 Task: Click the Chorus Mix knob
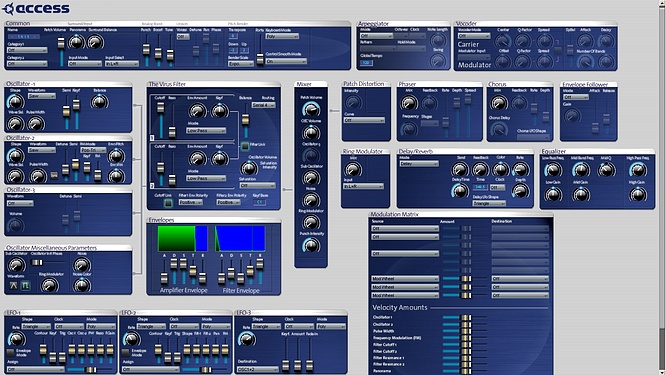tap(499, 103)
